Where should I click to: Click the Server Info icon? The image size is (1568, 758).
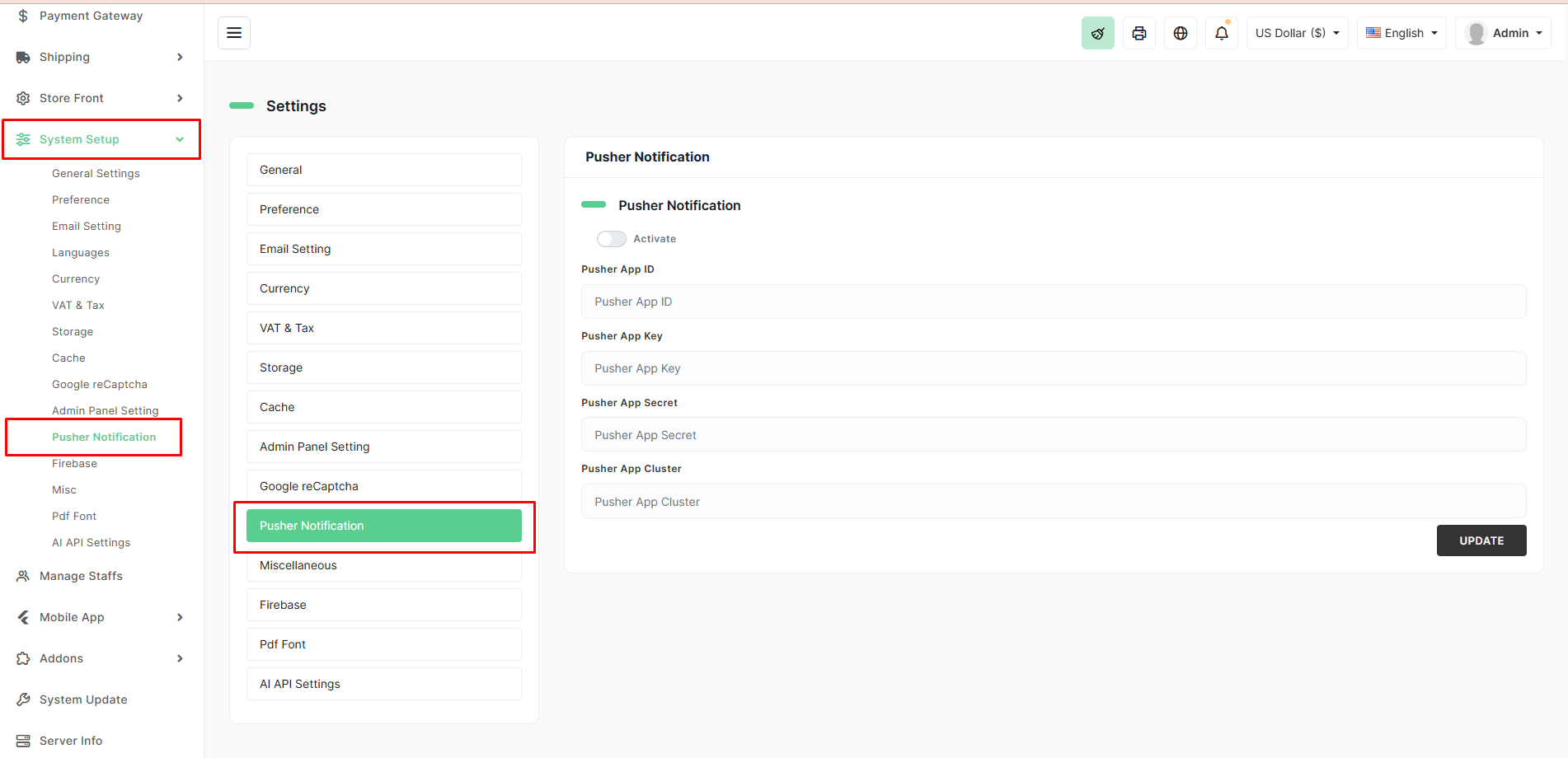23,741
